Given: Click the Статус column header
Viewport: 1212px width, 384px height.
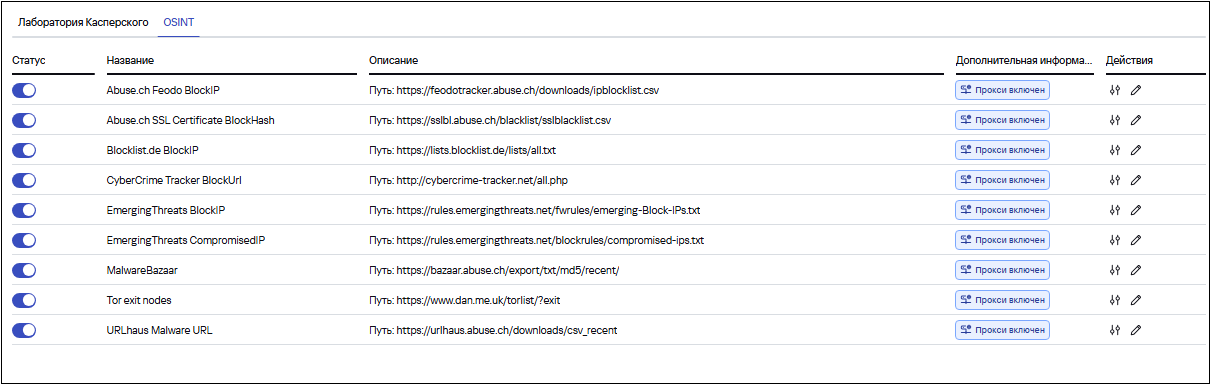Looking at the screenshot, I should pos(29,60).
